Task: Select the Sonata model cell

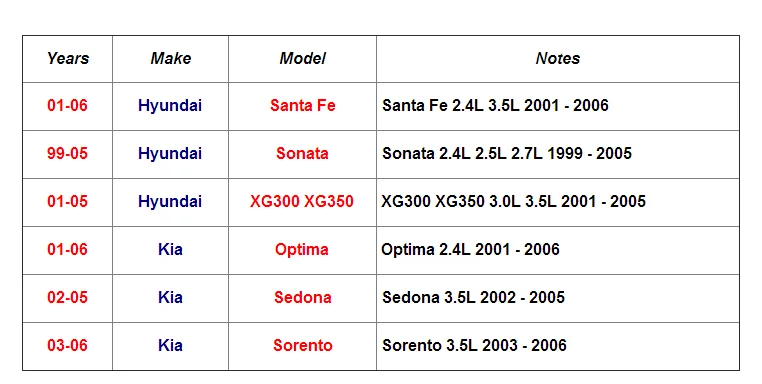Action: tap(302, 154)
